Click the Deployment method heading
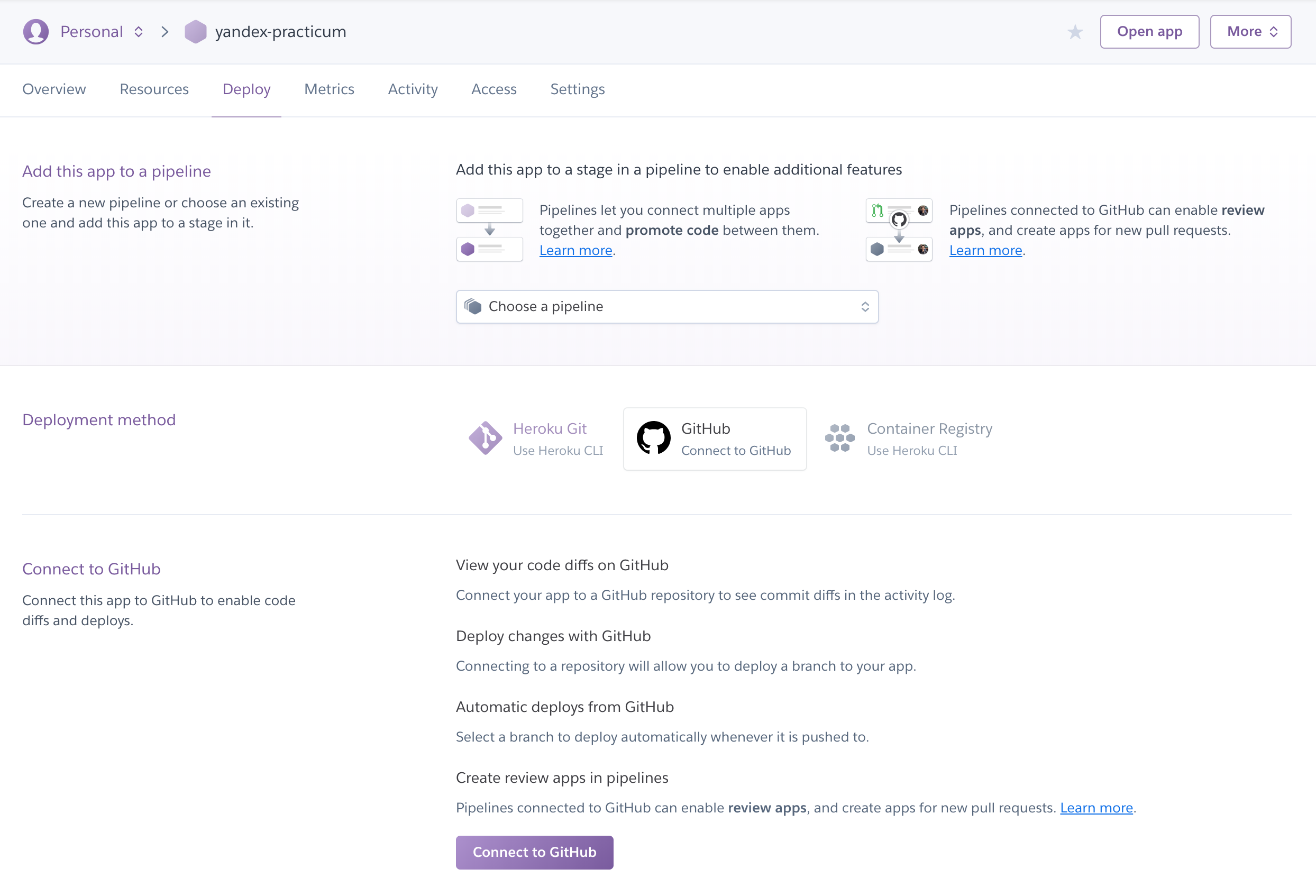 pos(99,419)
